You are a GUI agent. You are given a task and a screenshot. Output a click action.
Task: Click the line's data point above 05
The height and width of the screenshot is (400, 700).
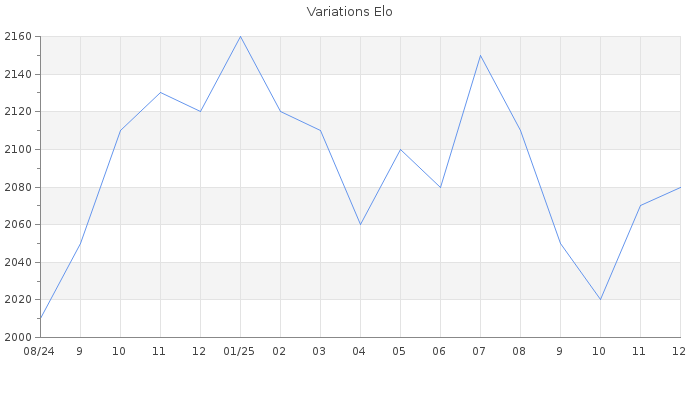click(400, 149)
